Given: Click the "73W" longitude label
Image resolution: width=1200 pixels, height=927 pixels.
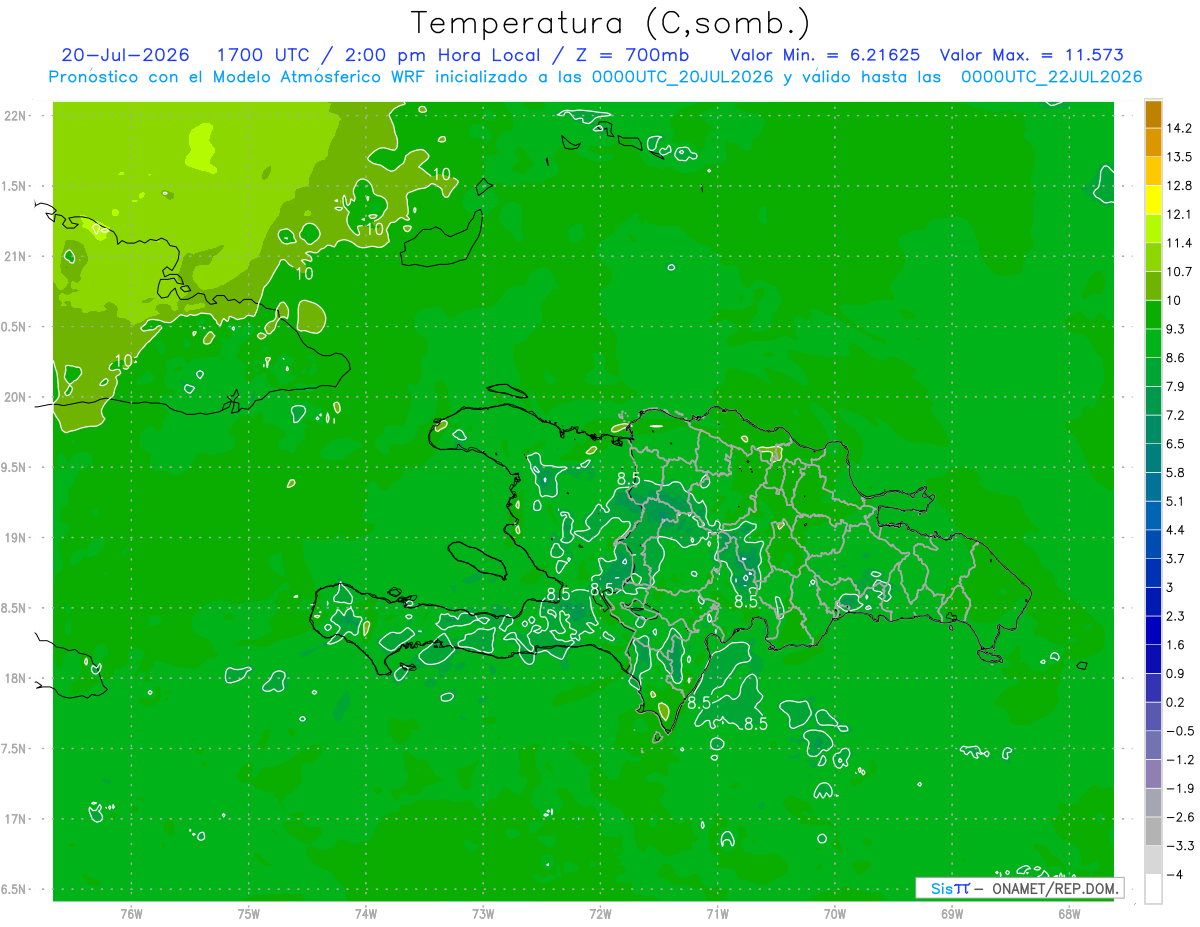Looking at the screenshot, I should click(x=482, y=914).
